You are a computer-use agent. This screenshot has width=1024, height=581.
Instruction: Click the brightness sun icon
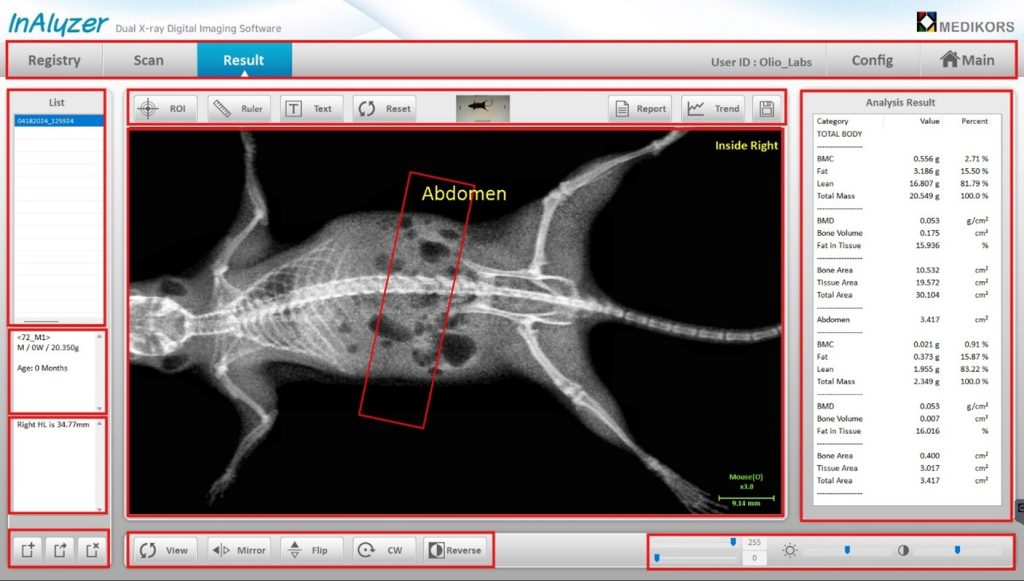click(790, 550)
